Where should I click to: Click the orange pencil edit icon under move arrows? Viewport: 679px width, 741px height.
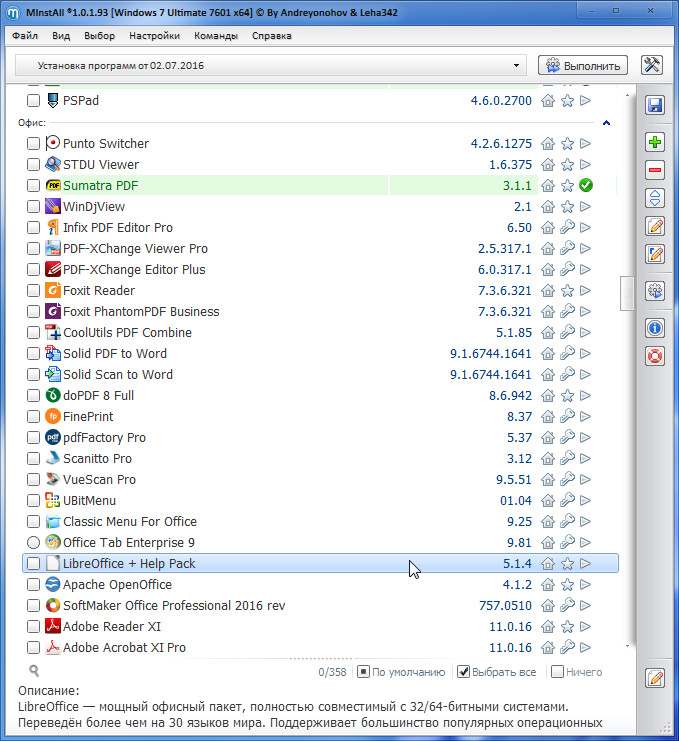click(x=655, y=226)
